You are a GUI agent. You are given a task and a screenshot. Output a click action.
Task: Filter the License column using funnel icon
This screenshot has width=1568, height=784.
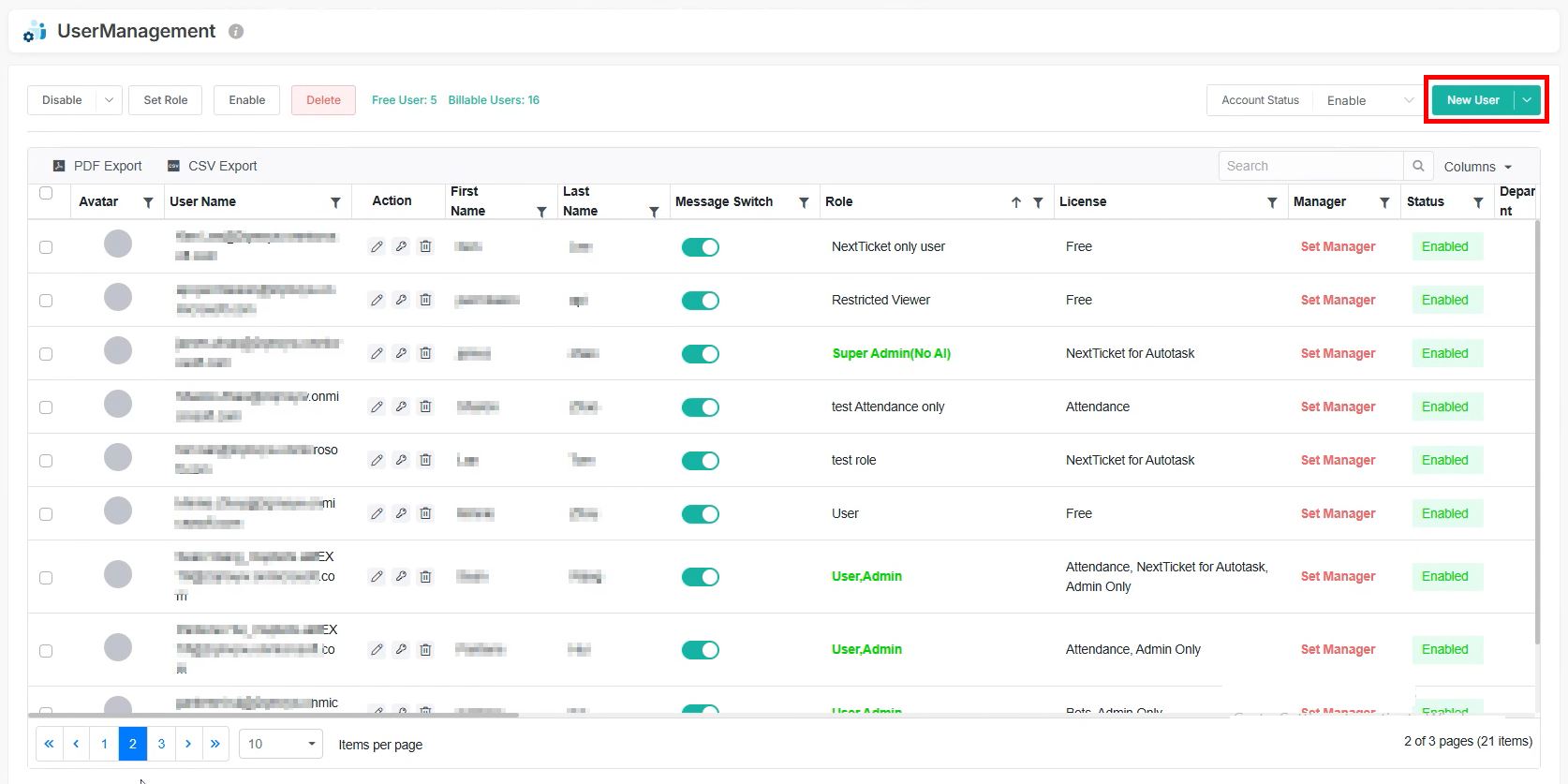[1272, 202]
